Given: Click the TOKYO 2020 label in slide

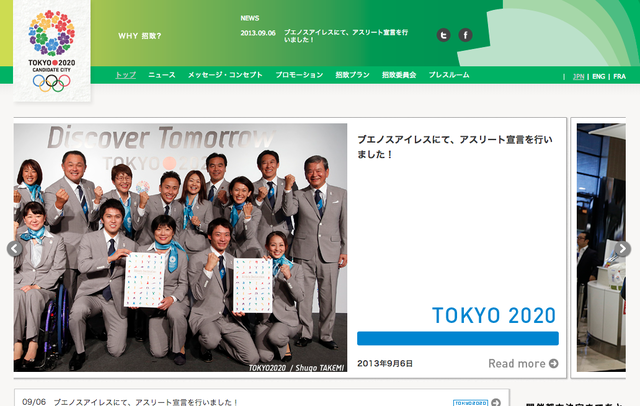Looking at the screenshot, I should click(494, 315).
